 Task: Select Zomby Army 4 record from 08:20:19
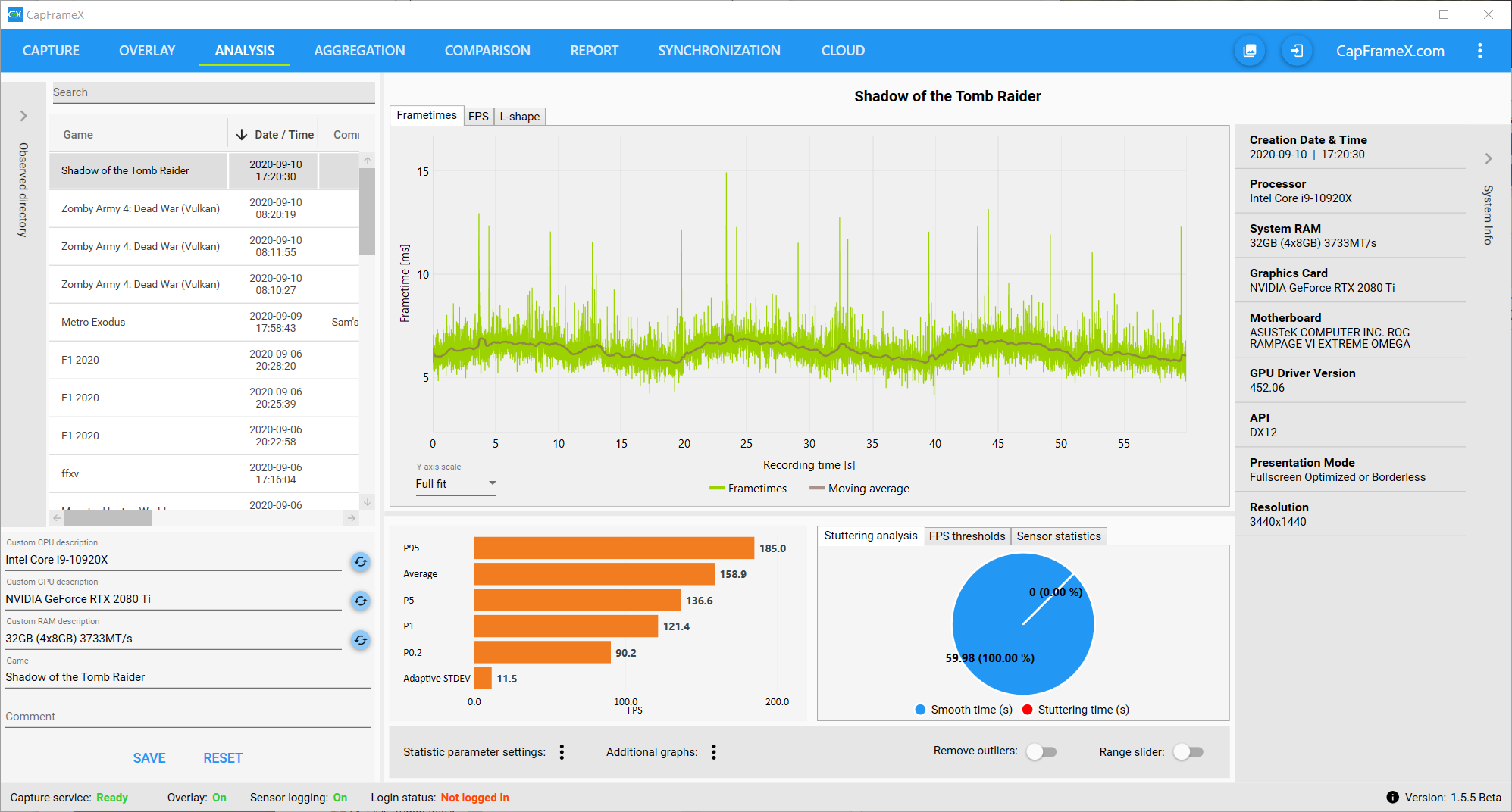coord(204,208)
